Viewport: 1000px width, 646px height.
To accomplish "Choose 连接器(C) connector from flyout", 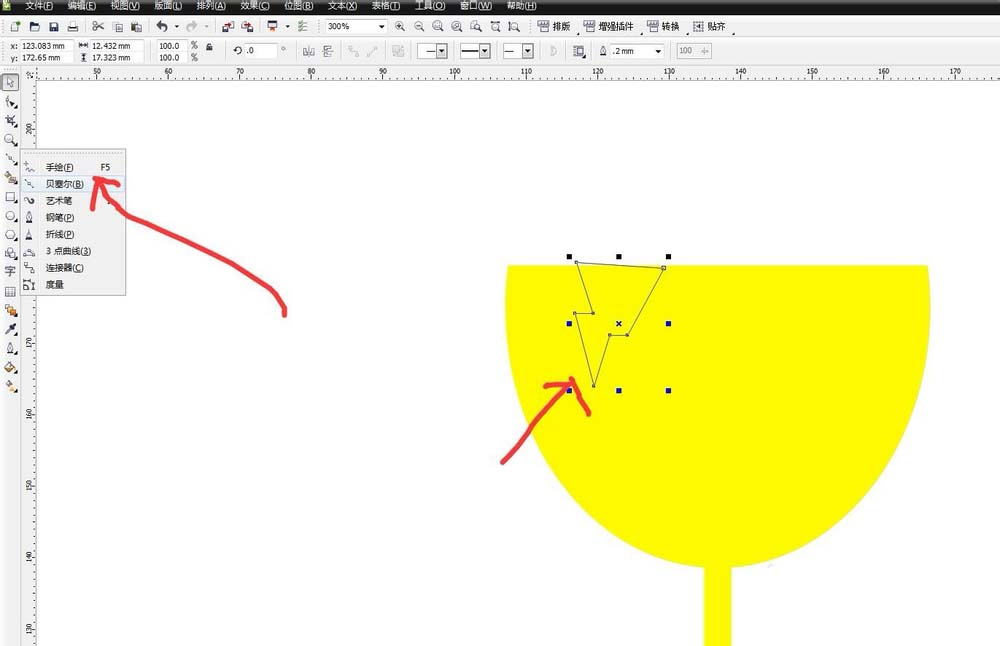I will (x=73, y=268).
